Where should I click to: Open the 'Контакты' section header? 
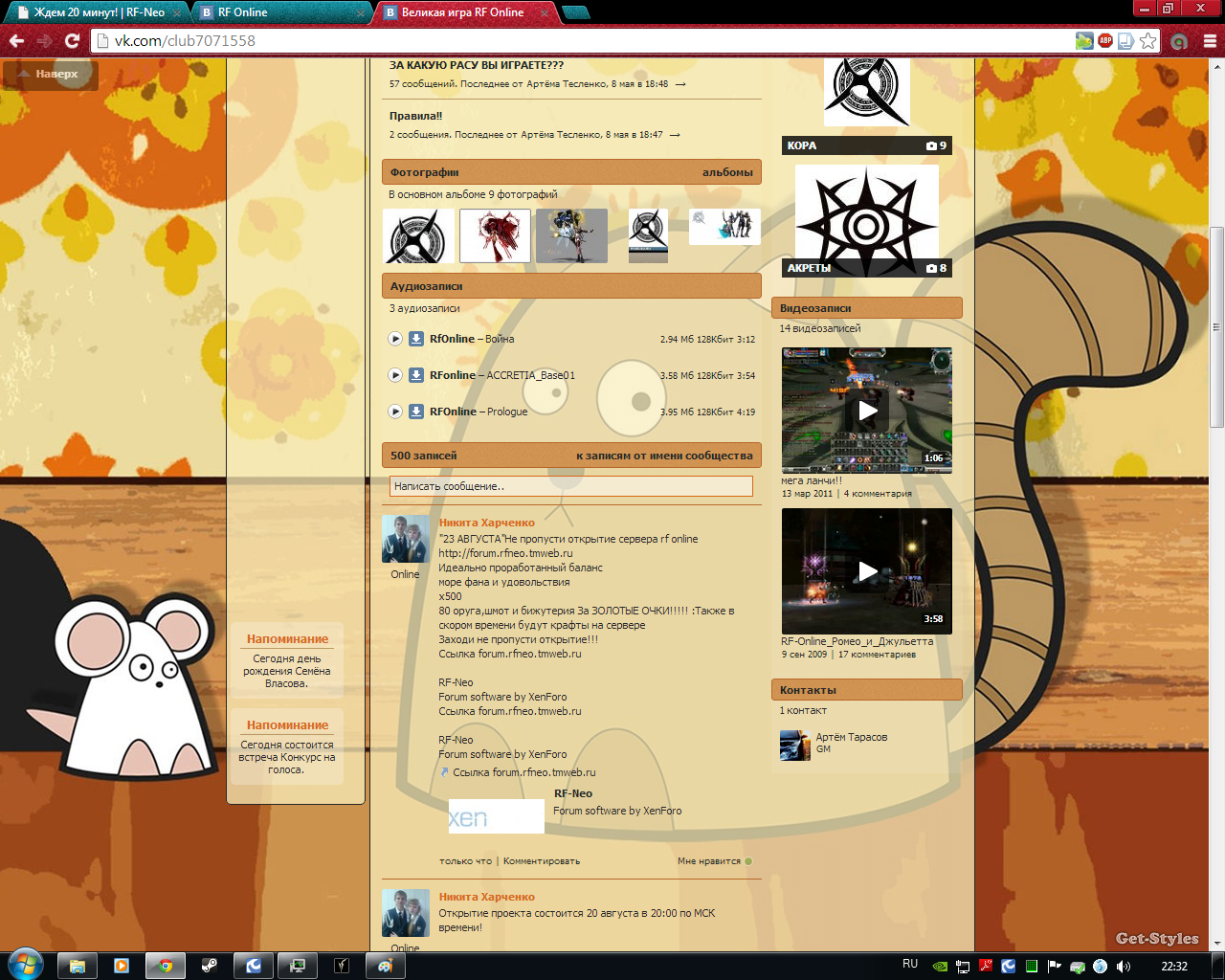[808, 690]
